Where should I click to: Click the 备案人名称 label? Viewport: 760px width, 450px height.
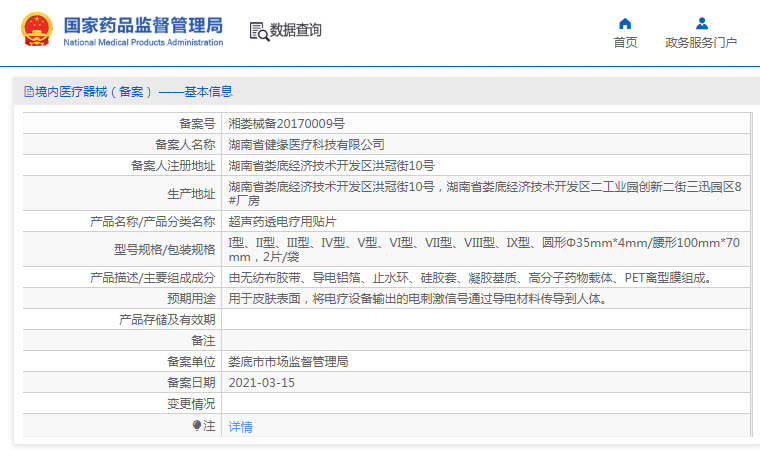185,145
